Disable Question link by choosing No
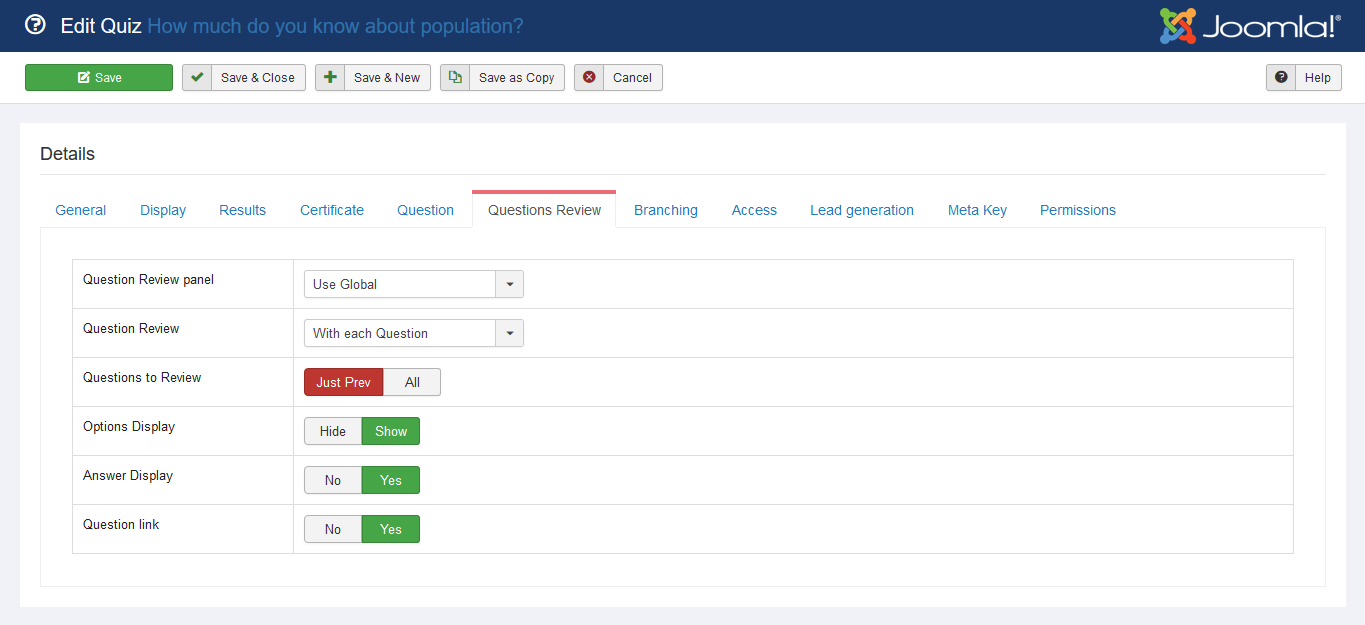Viewport: 1365px width, 625px height. 333,529
